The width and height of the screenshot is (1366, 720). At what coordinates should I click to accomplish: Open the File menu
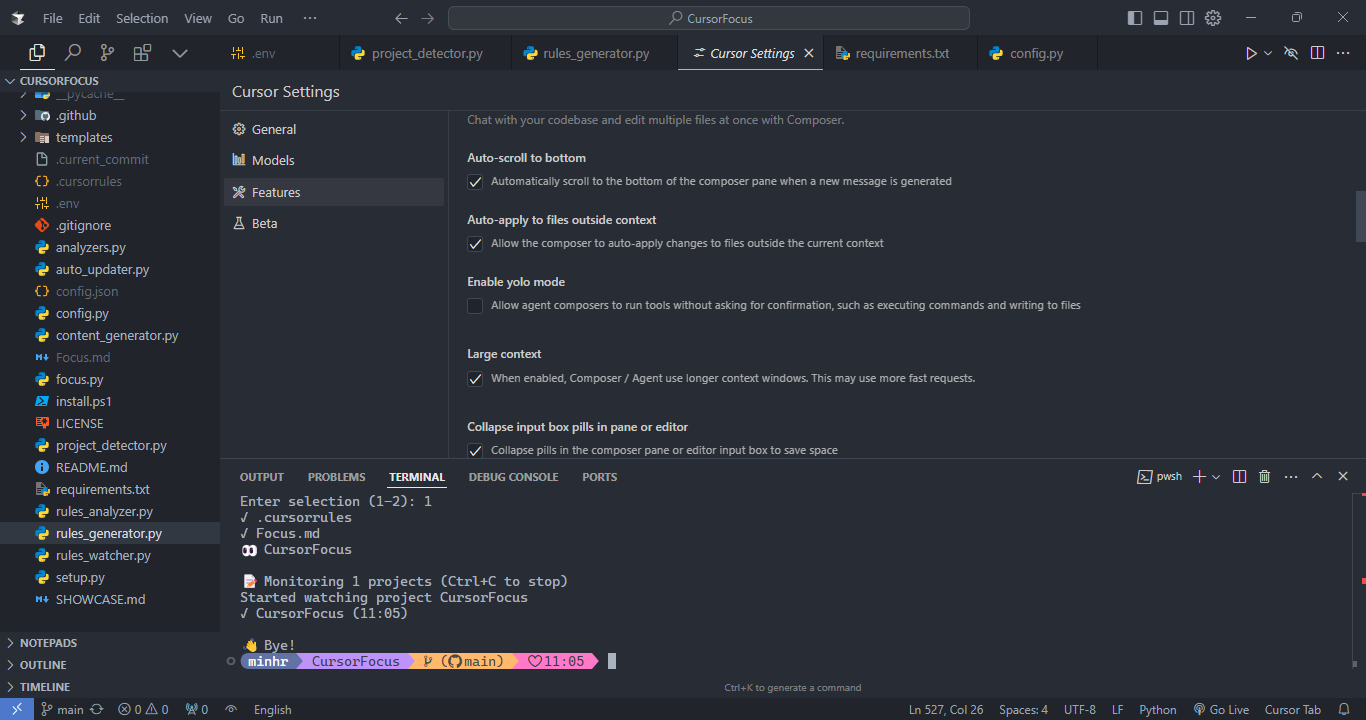[53, 18]
